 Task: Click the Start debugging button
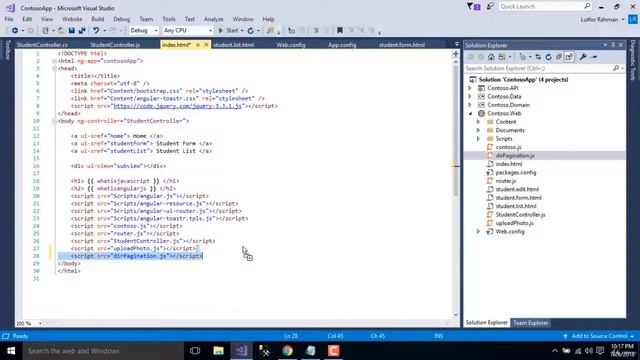(x=229, y=31)
